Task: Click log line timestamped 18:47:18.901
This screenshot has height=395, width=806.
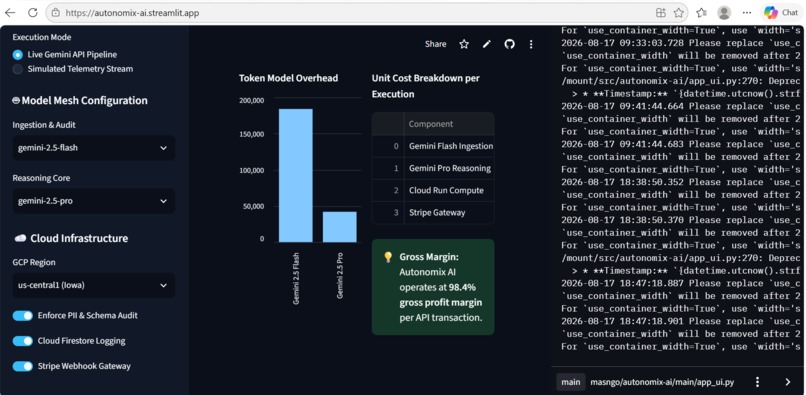Action: point(681,321)
